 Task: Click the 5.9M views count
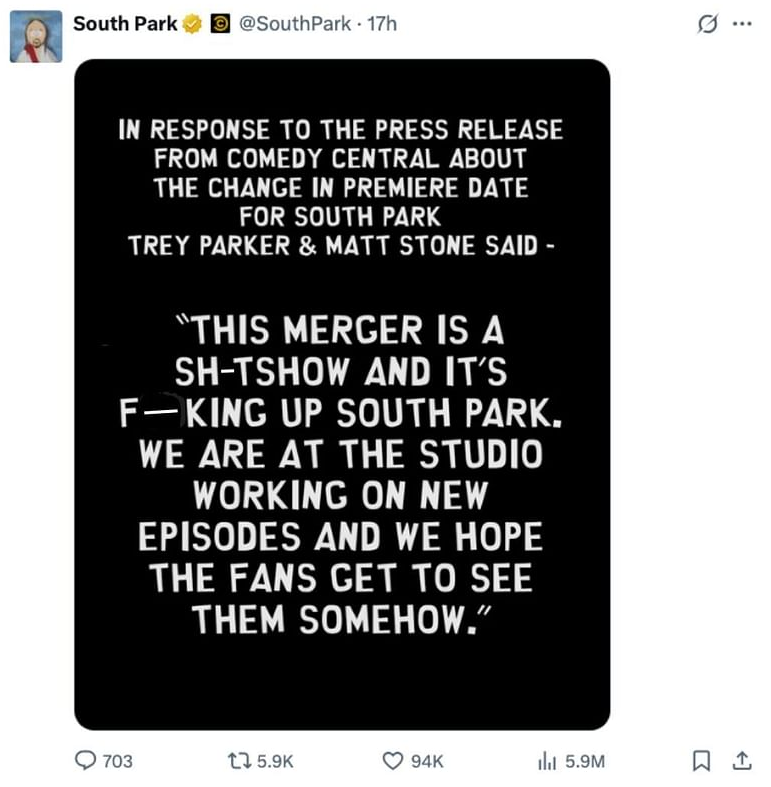585,761
